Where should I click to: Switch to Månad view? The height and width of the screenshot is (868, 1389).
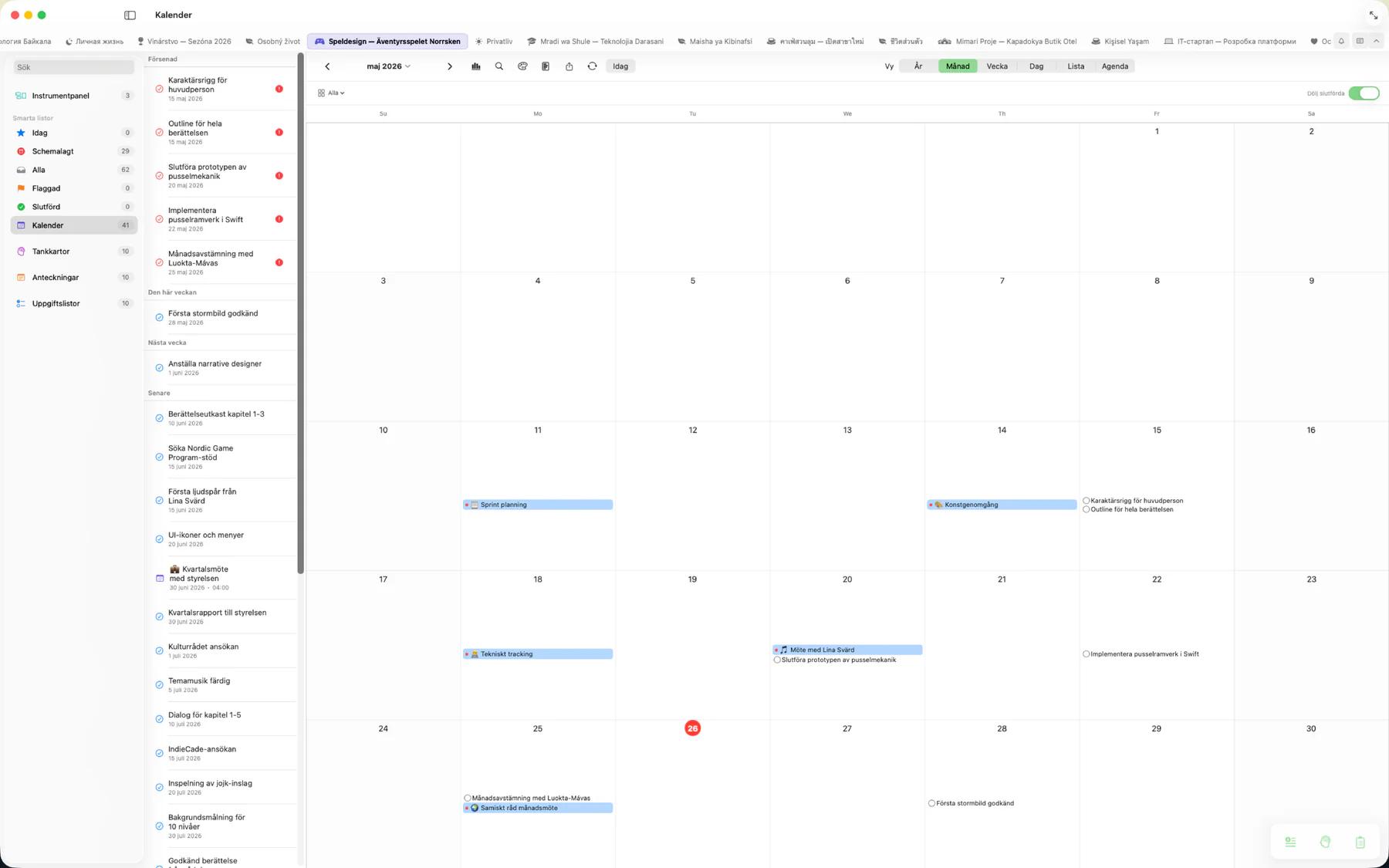(x=958, y=66)
